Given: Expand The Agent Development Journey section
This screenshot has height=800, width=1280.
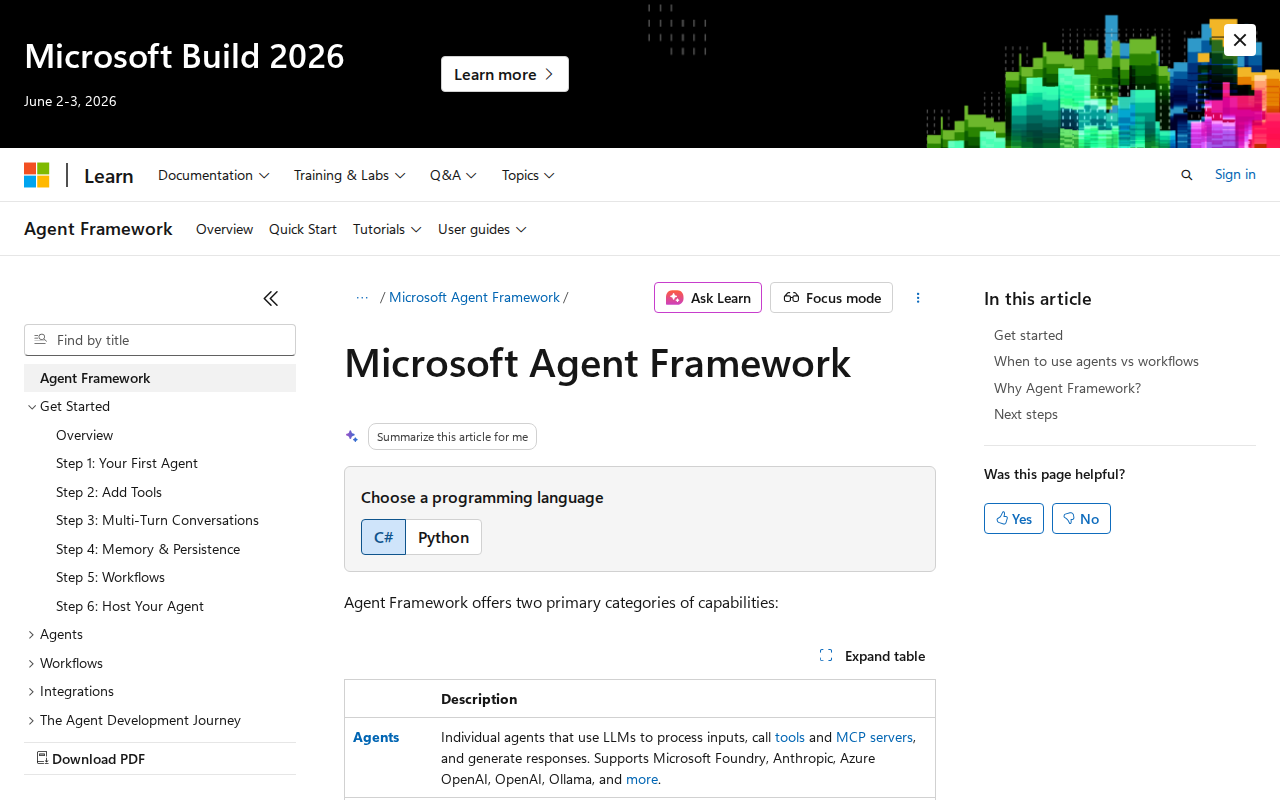Looking at the screenshot, I should [x=32, y=720].
